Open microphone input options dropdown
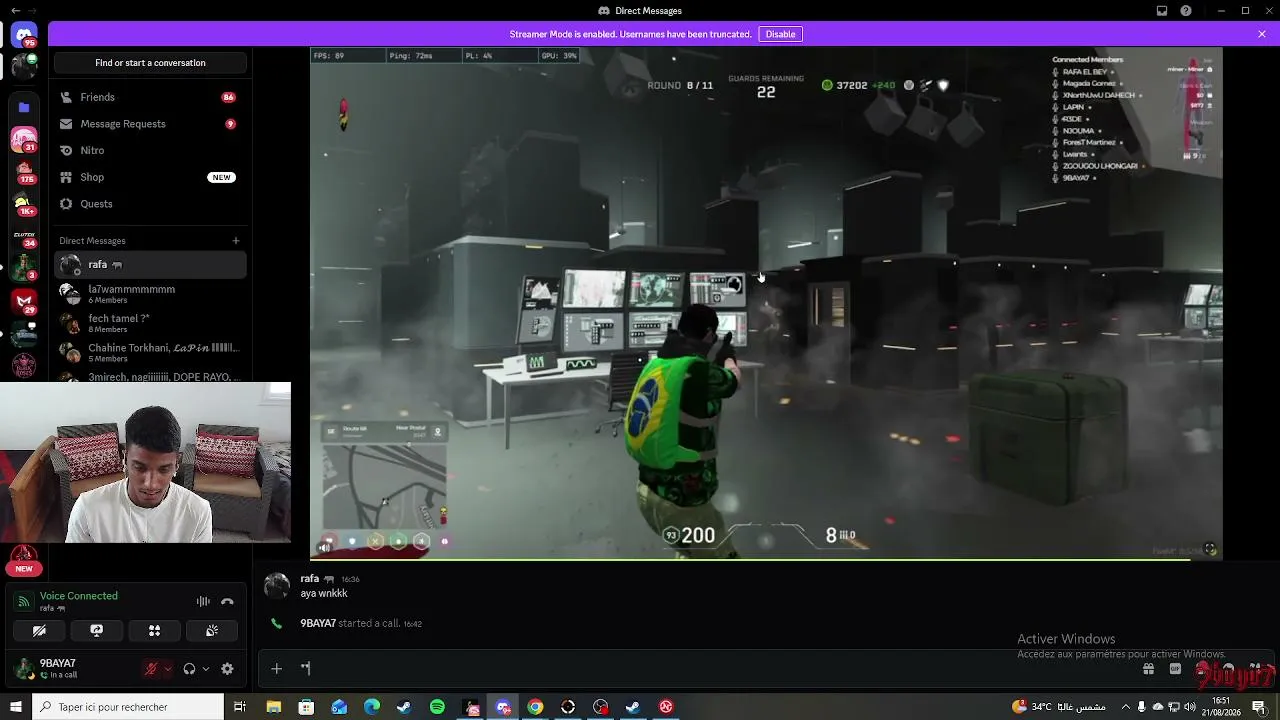1280x720 pixels. 167,669
